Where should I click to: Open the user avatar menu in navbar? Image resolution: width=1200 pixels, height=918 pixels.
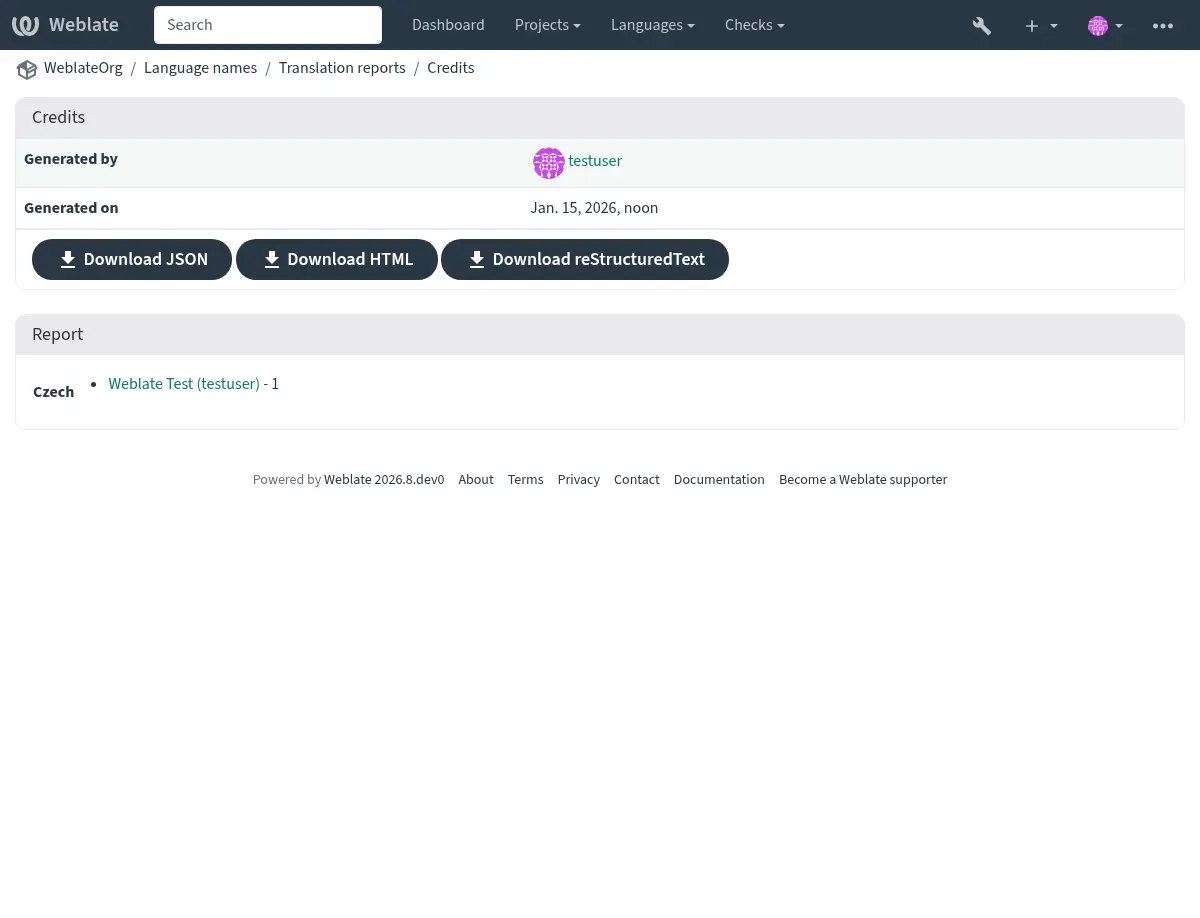click(x=1105, y=26)
